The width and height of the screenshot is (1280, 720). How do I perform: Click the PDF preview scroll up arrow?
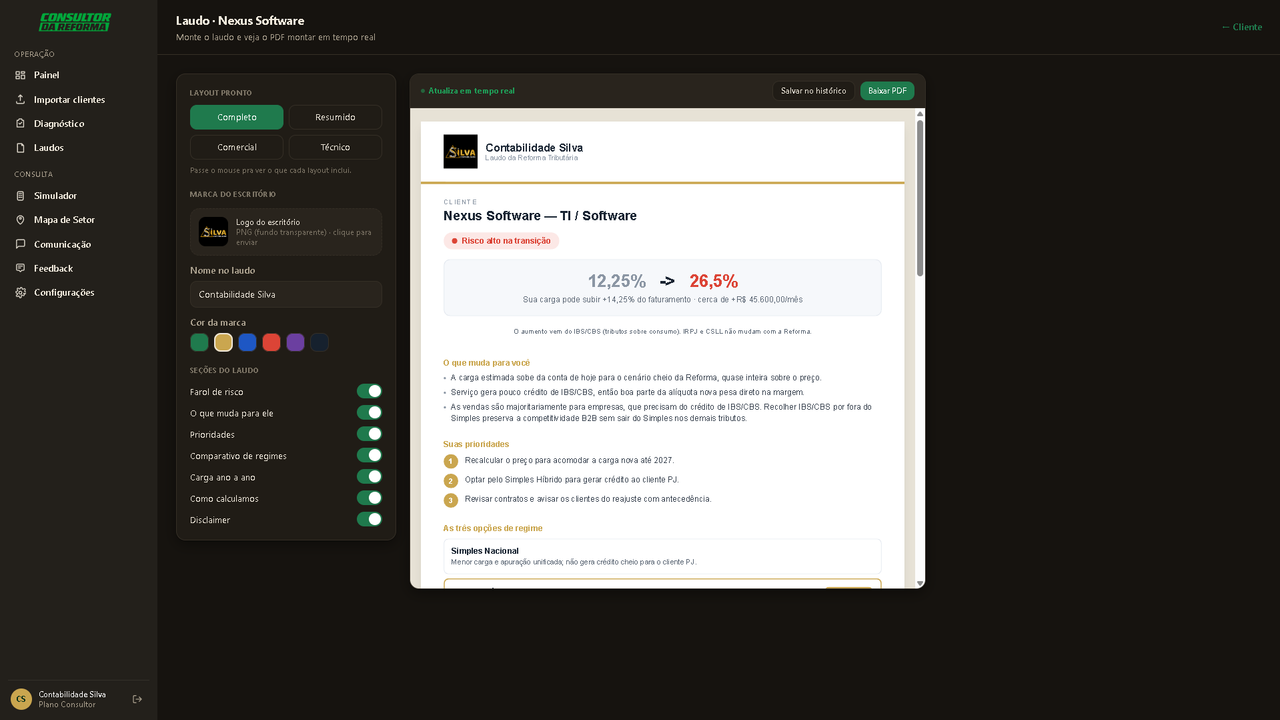pos(920,114)
